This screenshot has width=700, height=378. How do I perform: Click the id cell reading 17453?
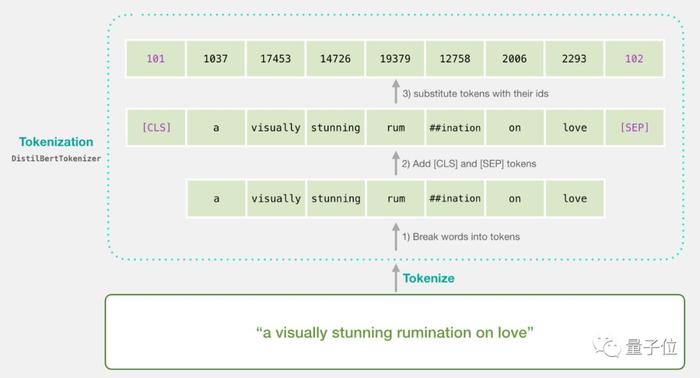(275, 58)
